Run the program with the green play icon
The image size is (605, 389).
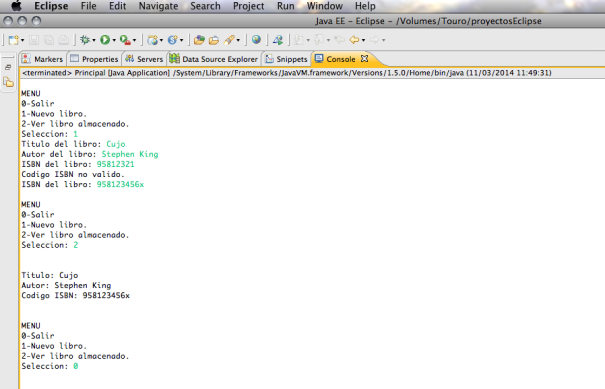point(105,40)
